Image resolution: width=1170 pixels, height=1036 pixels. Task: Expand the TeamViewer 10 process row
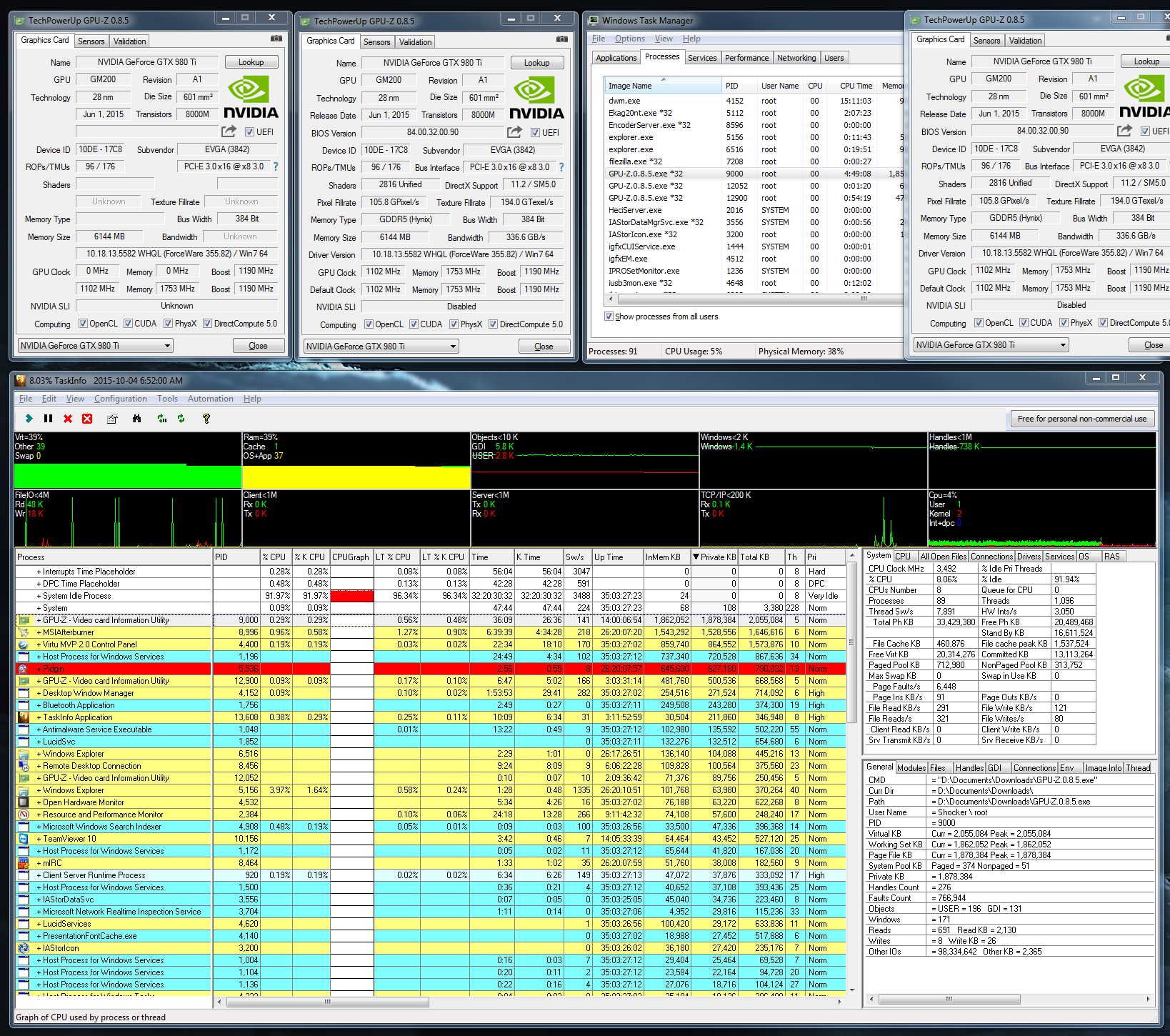tap(39, 839)
